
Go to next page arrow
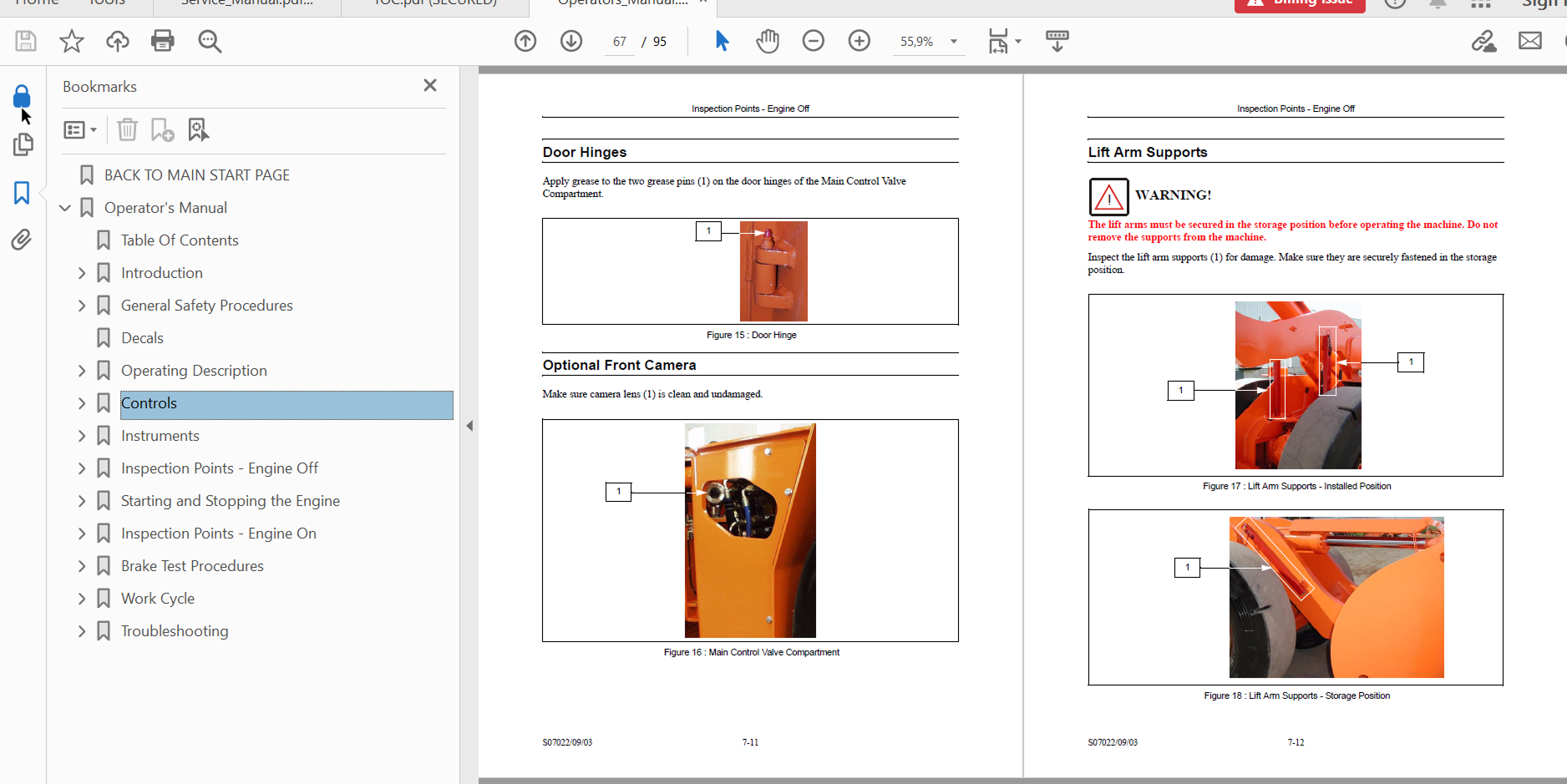click(571, 41)
